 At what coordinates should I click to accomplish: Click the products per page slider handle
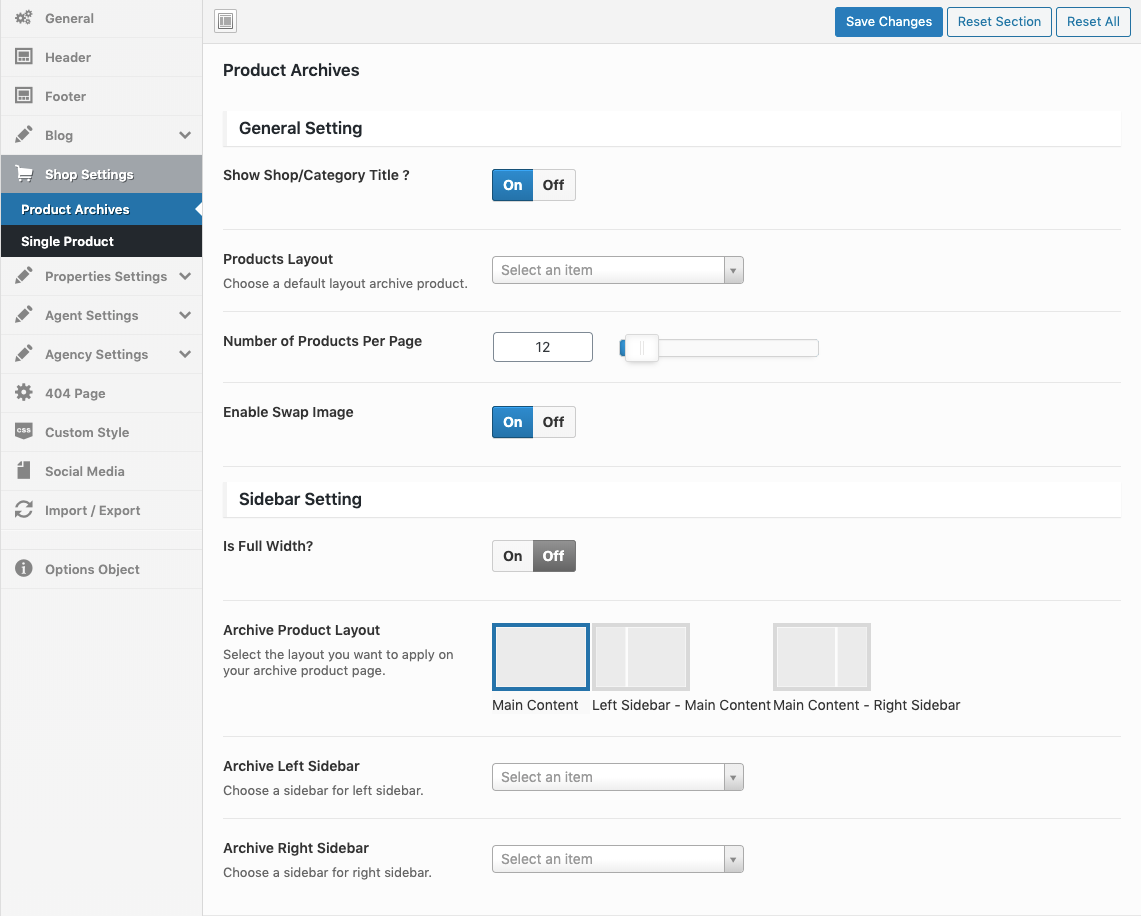point(641,348)
